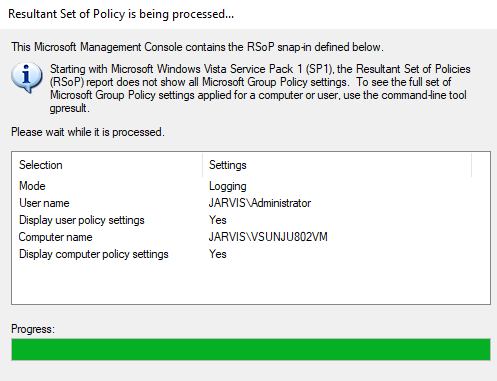The image size is (497, 381).
Task: Click the Please wait while it is processed text
Action: 88,132
